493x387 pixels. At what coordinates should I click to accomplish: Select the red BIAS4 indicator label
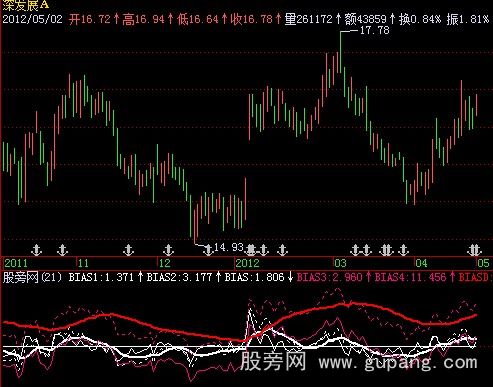coord(410,277)
